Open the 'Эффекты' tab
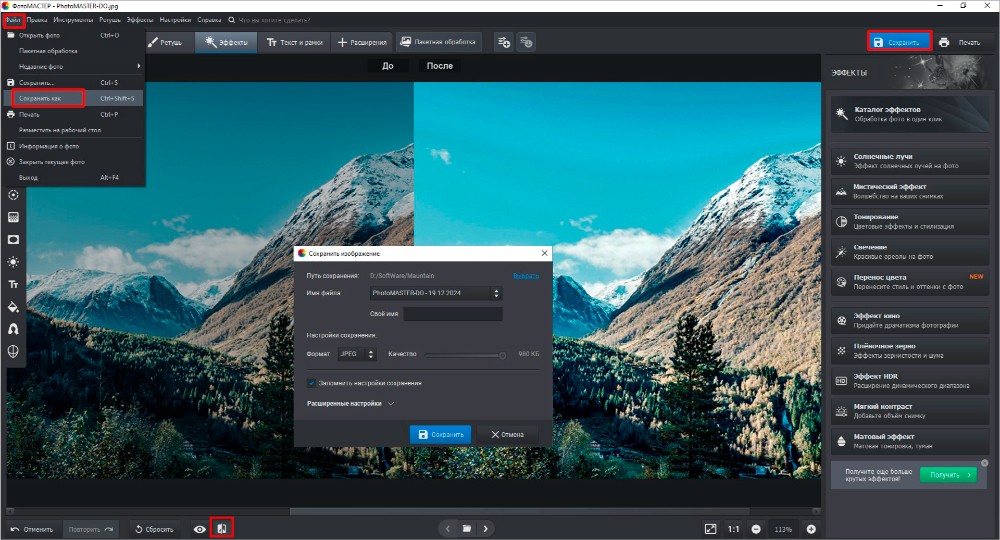This screenshot has width=1000, height=540. pyautogui.click(x=225, y=42)
